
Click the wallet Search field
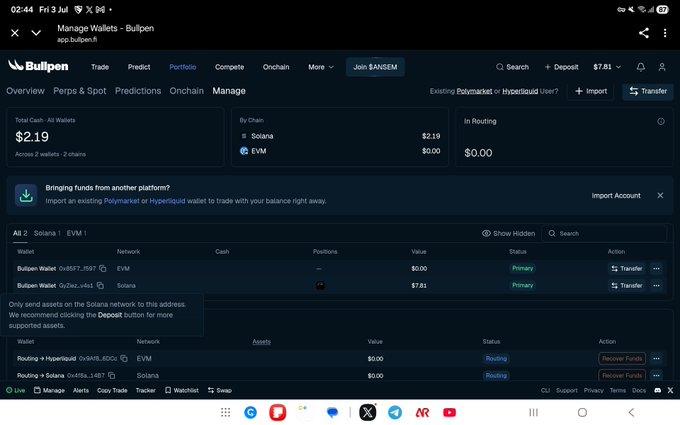(604, 233)
